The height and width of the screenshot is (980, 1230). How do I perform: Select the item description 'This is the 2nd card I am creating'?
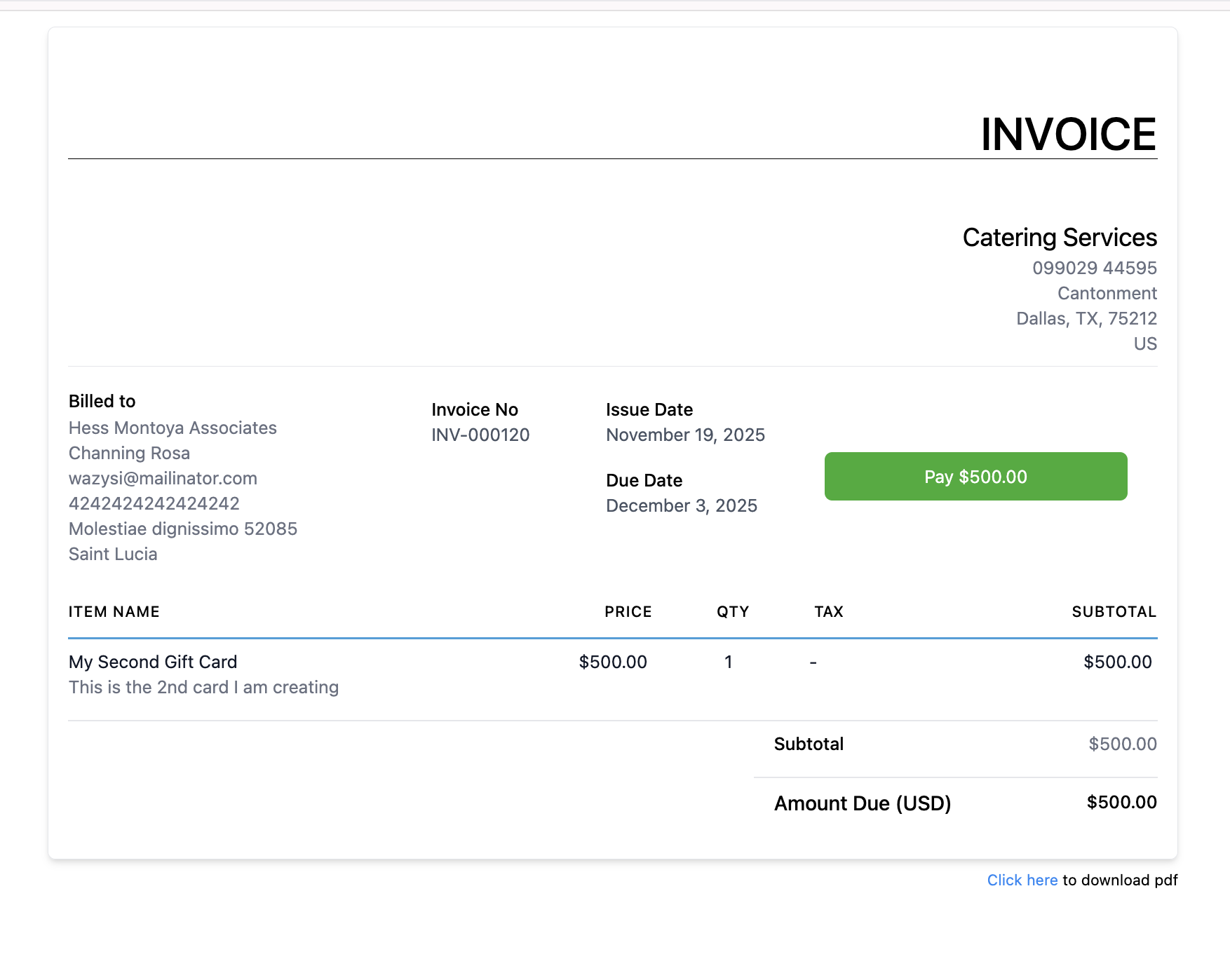point(203,687)
